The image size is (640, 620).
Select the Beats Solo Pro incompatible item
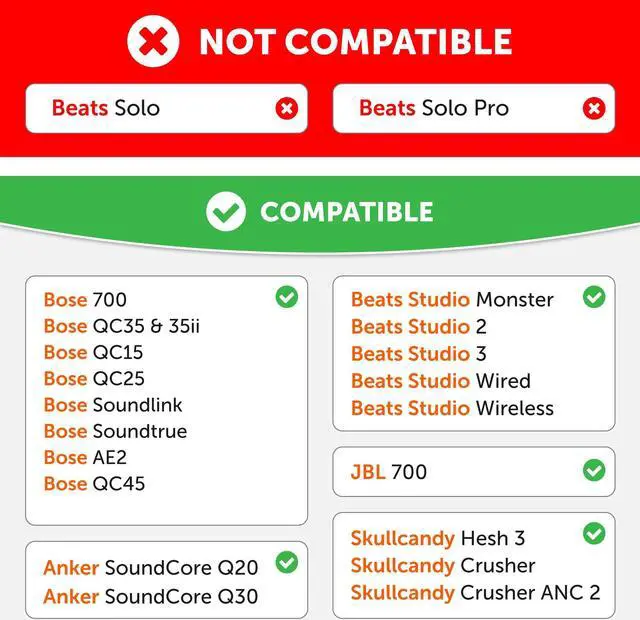pyautogui.click(x=434, y=108)
